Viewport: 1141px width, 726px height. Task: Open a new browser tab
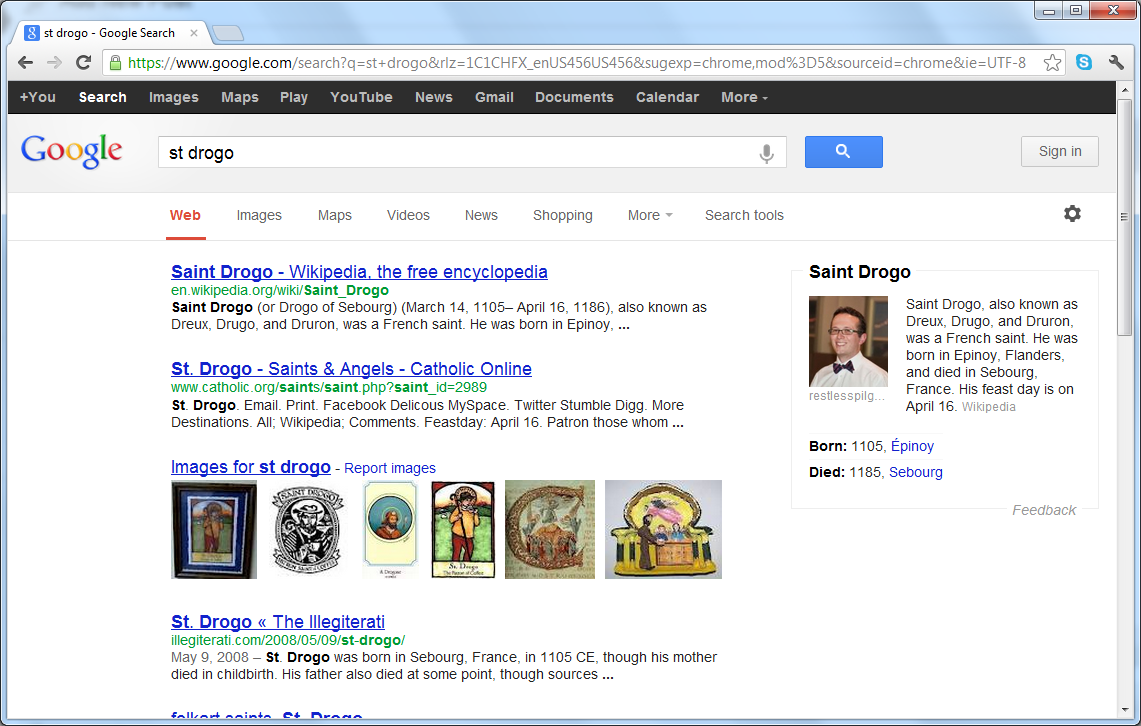[x=228, y=33]
